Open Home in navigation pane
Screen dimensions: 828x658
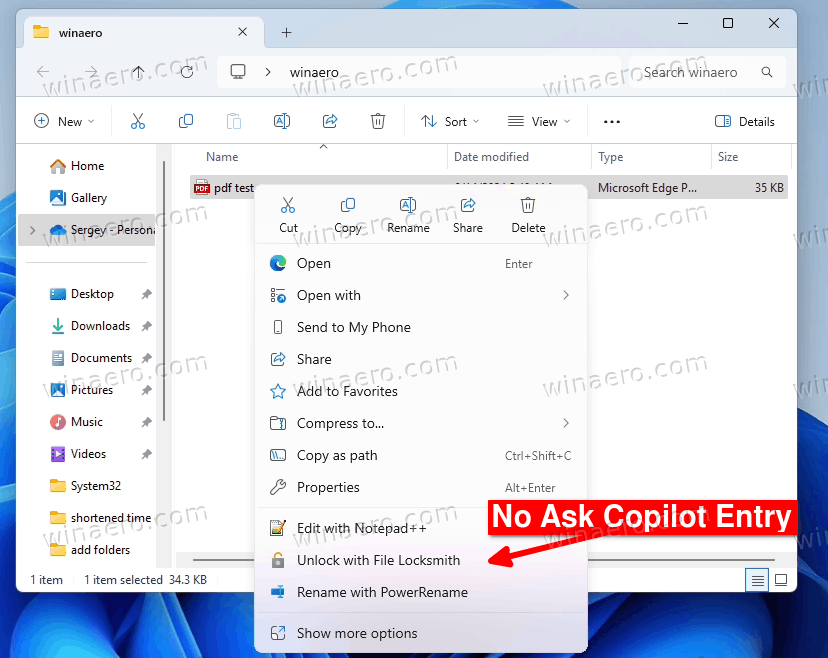click(x=88, y=166)
